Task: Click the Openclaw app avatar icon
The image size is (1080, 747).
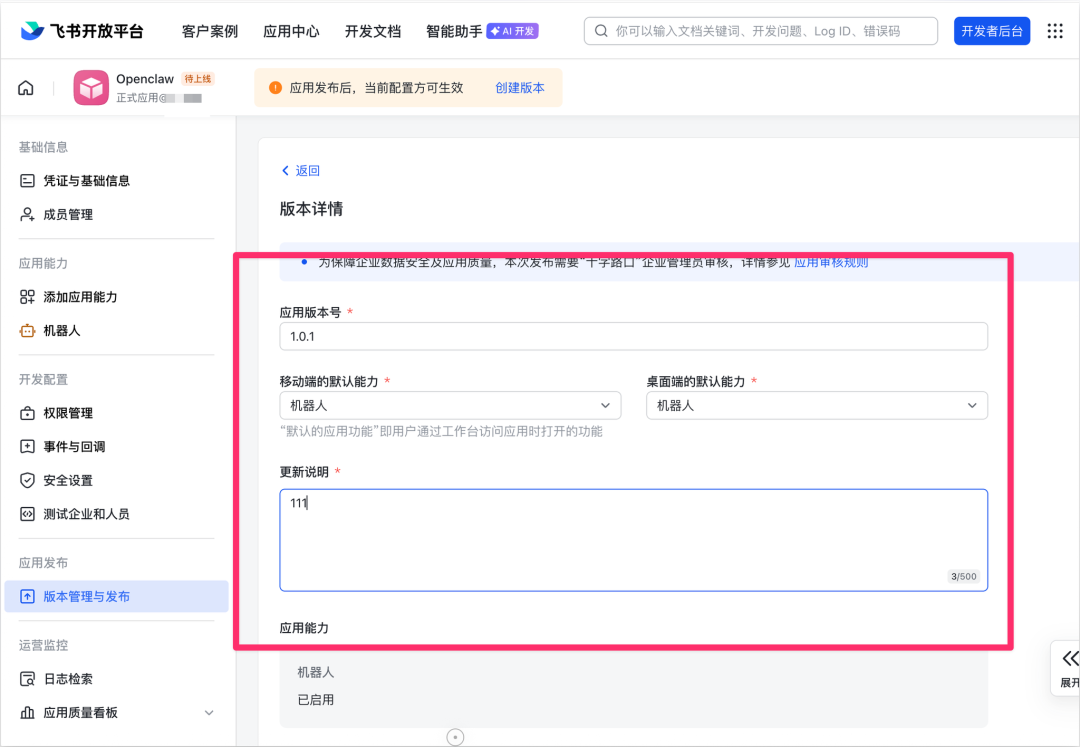Action: pyautogui.click(x=91, y=88)
